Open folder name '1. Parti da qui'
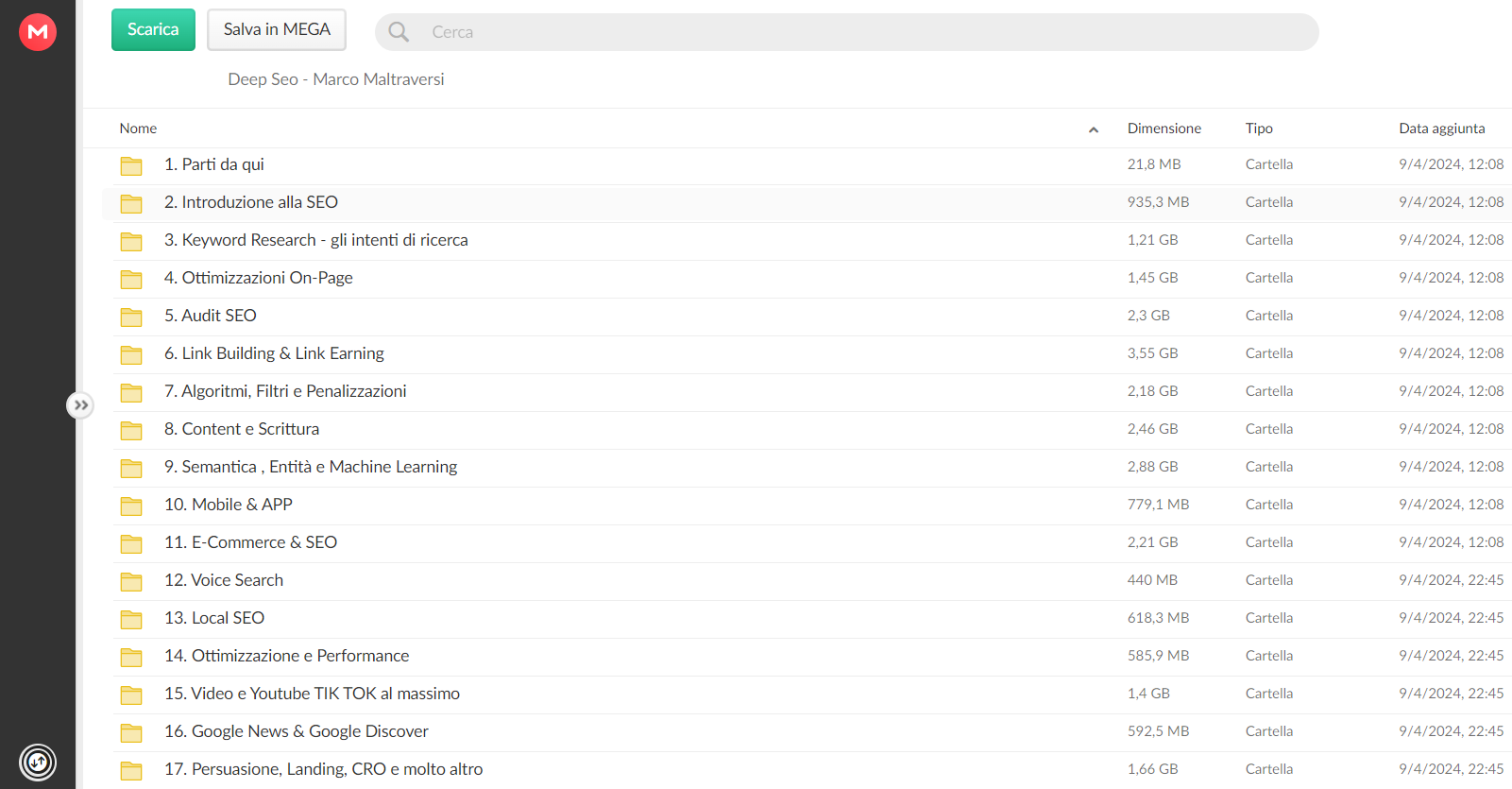Screen dimensions: 1512x789 [214, 164]
